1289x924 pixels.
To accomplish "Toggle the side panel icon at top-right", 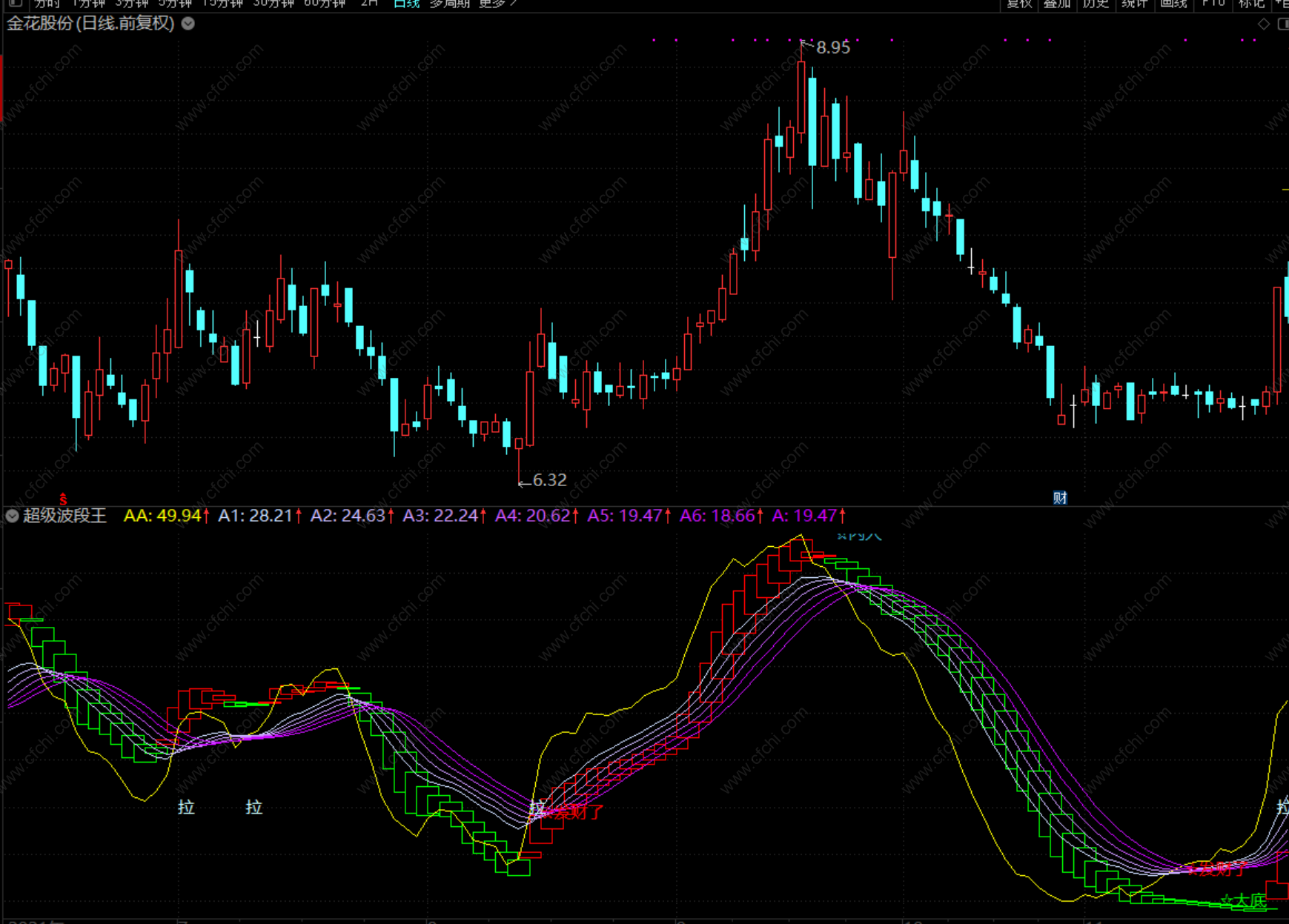I will (1283, 24).
